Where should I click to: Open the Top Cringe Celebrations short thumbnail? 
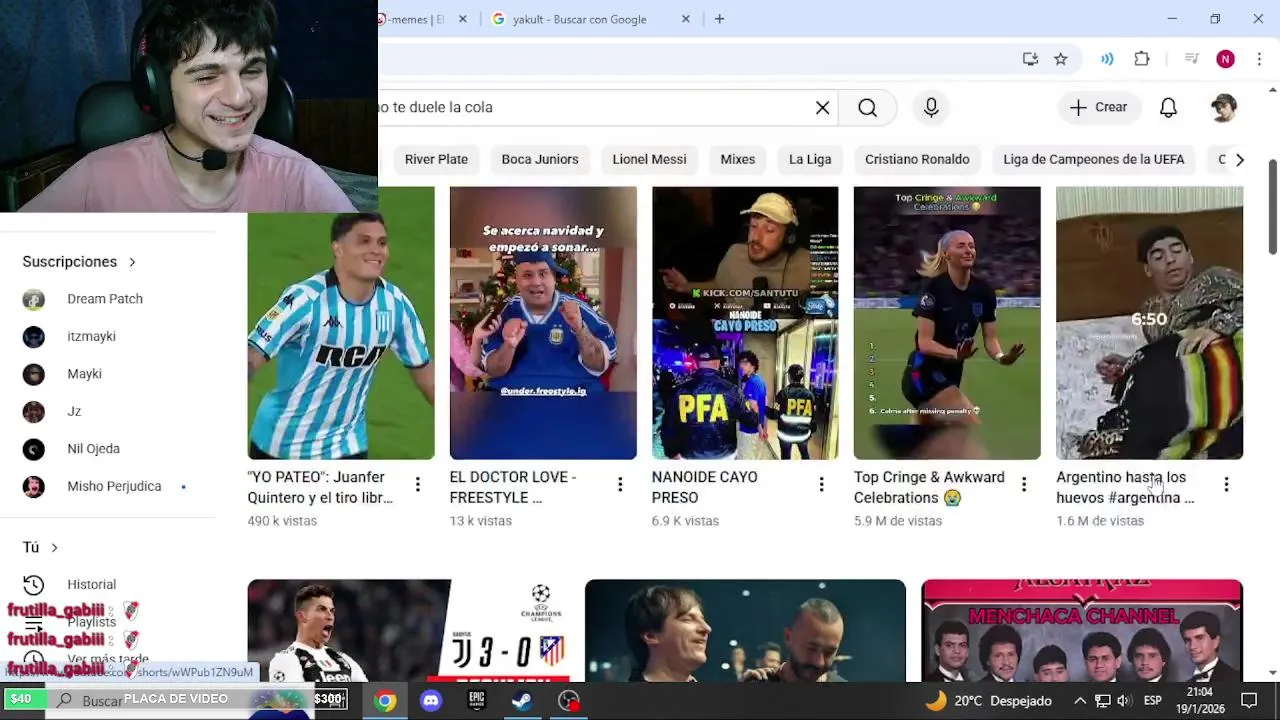[x=947, y=323]
